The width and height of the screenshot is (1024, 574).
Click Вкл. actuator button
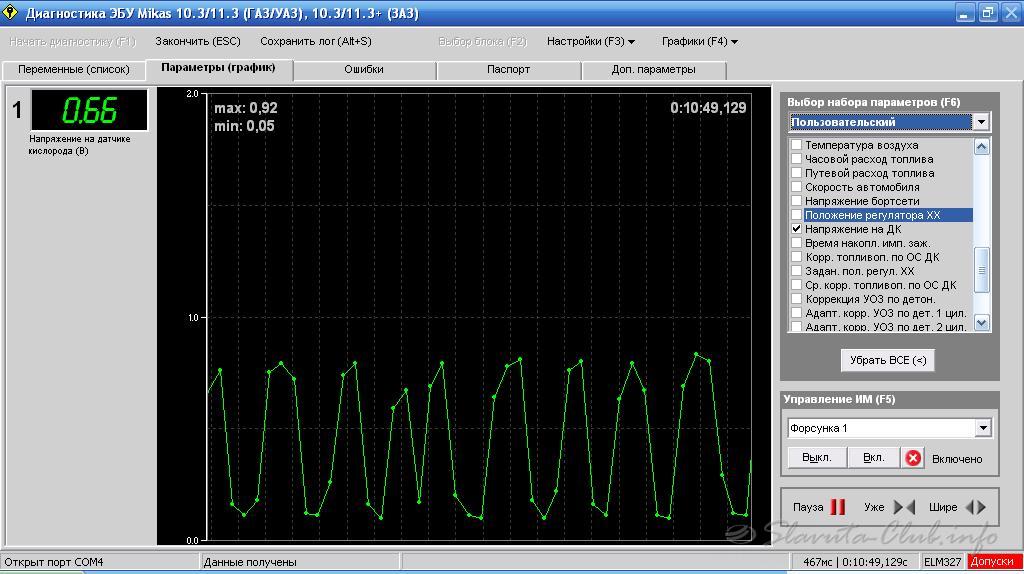point(874,458)
